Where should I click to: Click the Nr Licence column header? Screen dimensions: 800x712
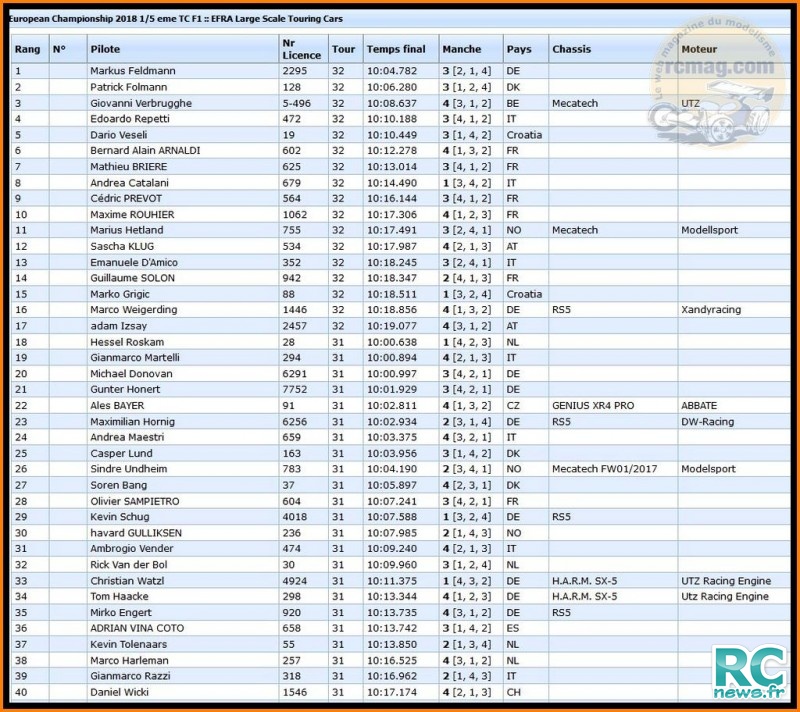pyautogui.click(x=302, y=49)
